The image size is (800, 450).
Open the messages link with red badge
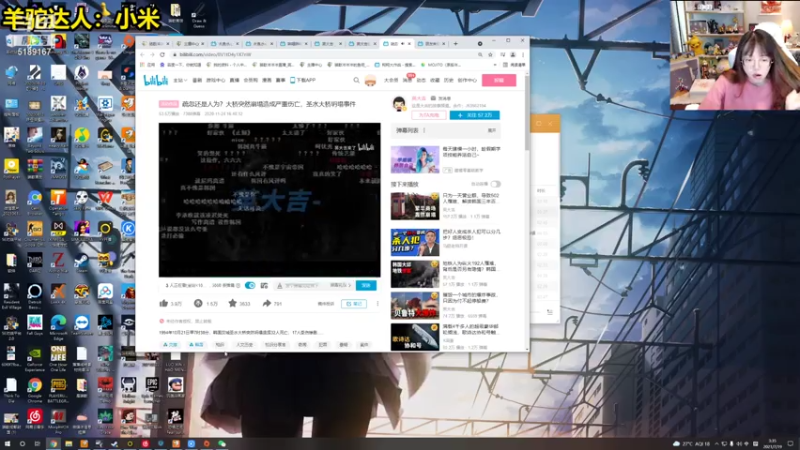[407, 80]
